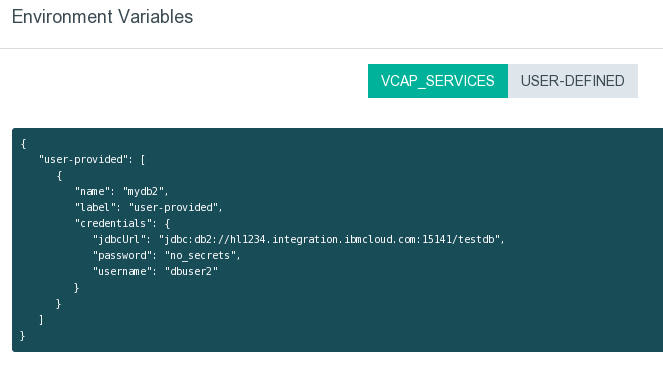Click the "no_secrets" password value
The height and width of the screenshot is (389, 663).
pyautogui.click(x=200, y=255)
